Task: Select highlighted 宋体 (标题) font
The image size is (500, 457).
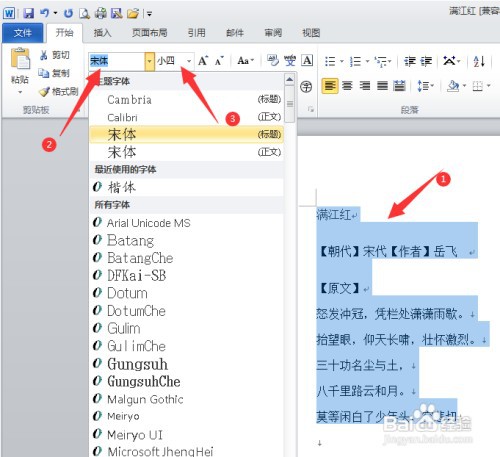Action: coord(187,134)
